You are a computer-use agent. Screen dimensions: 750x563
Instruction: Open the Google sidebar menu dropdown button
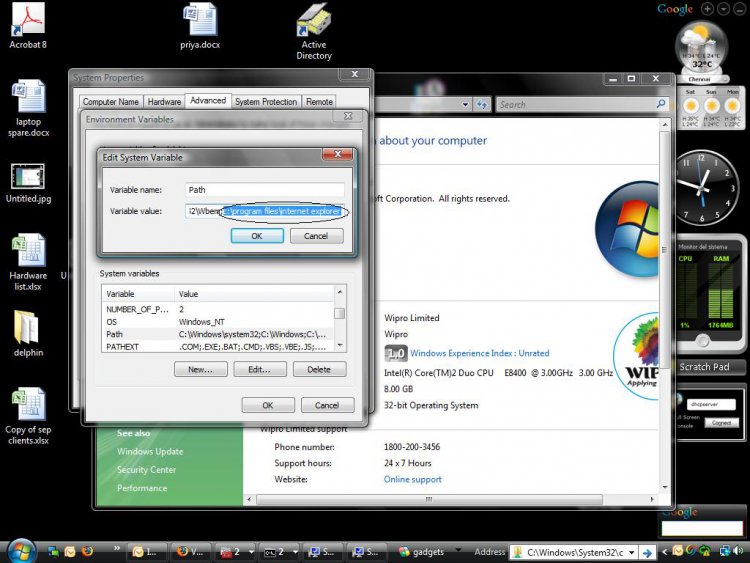[x=723, y=9]
